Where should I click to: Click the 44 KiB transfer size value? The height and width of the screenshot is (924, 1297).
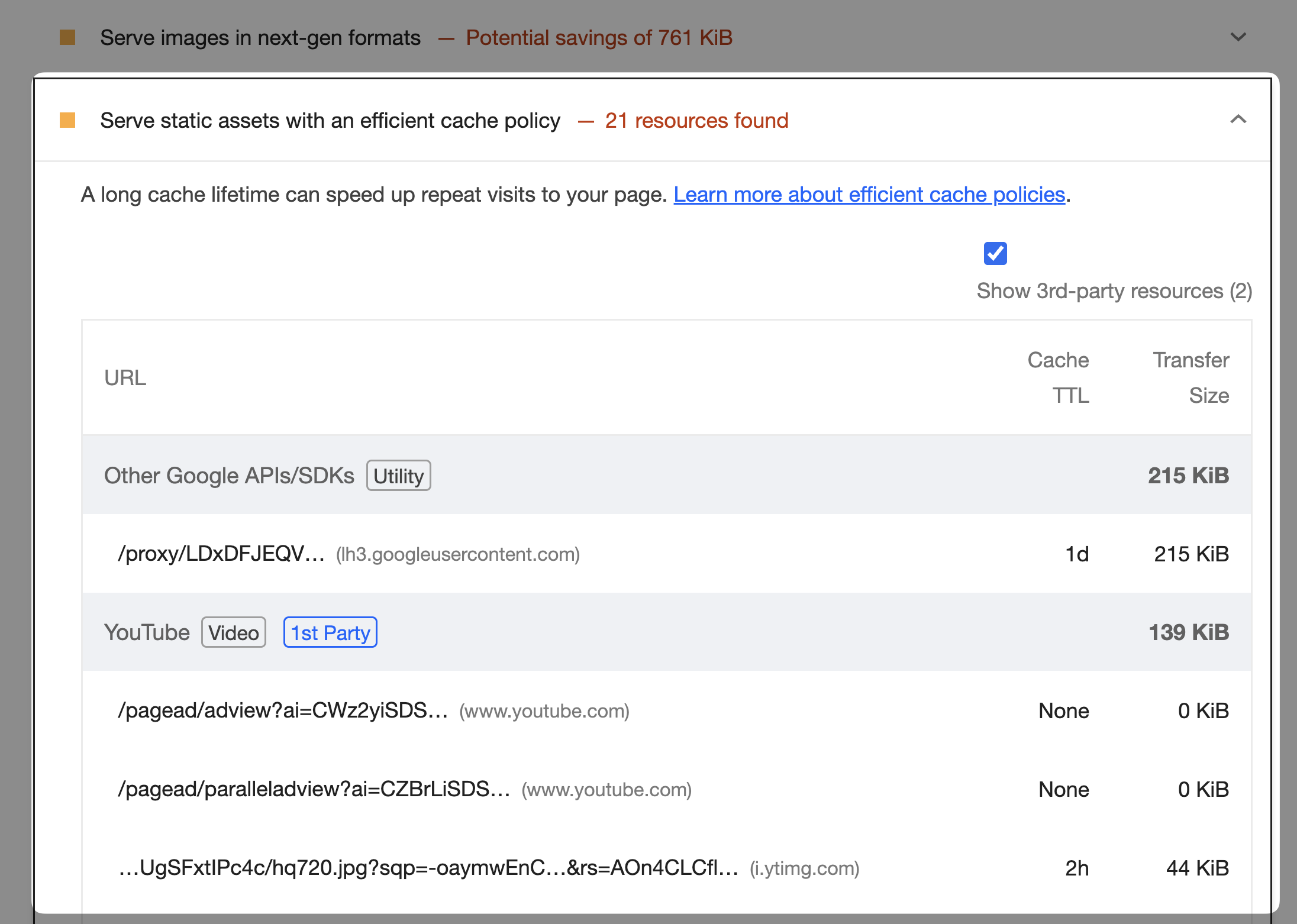tap(1198, 868)
